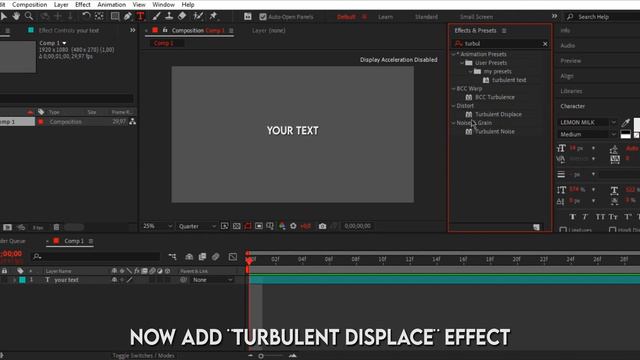Select the BCC Turbulence effect

pos(495,97)
